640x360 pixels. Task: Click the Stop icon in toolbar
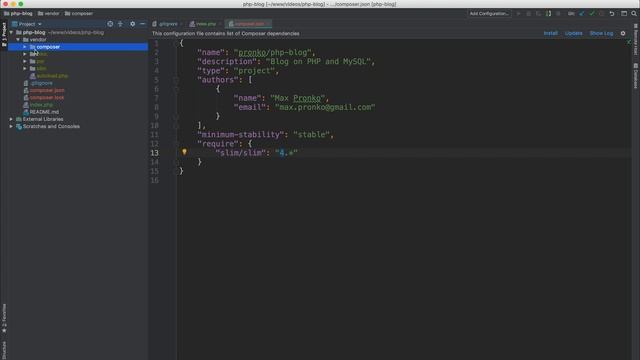pos(558,13)
